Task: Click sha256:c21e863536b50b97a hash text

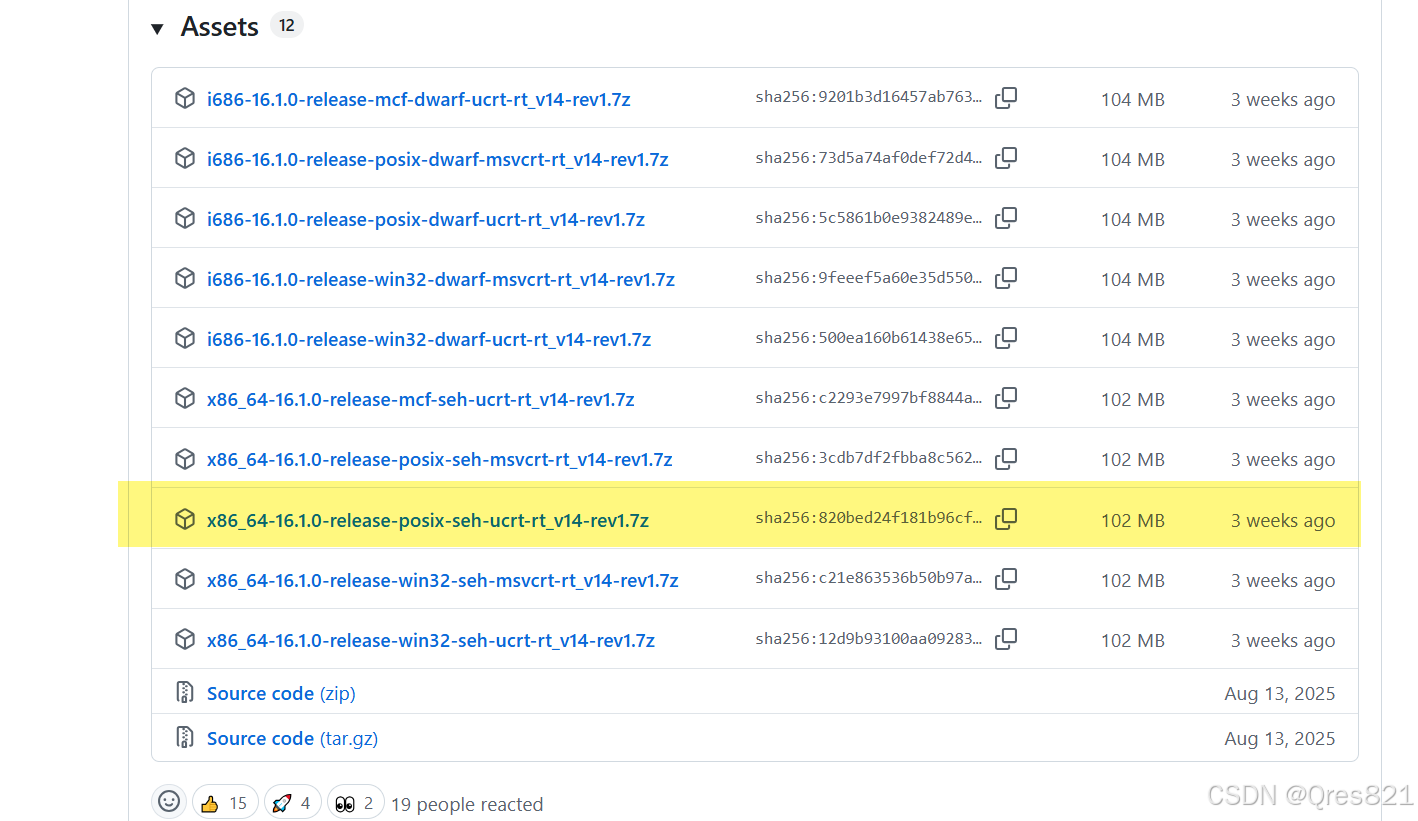Action: (x=869, y=579)
